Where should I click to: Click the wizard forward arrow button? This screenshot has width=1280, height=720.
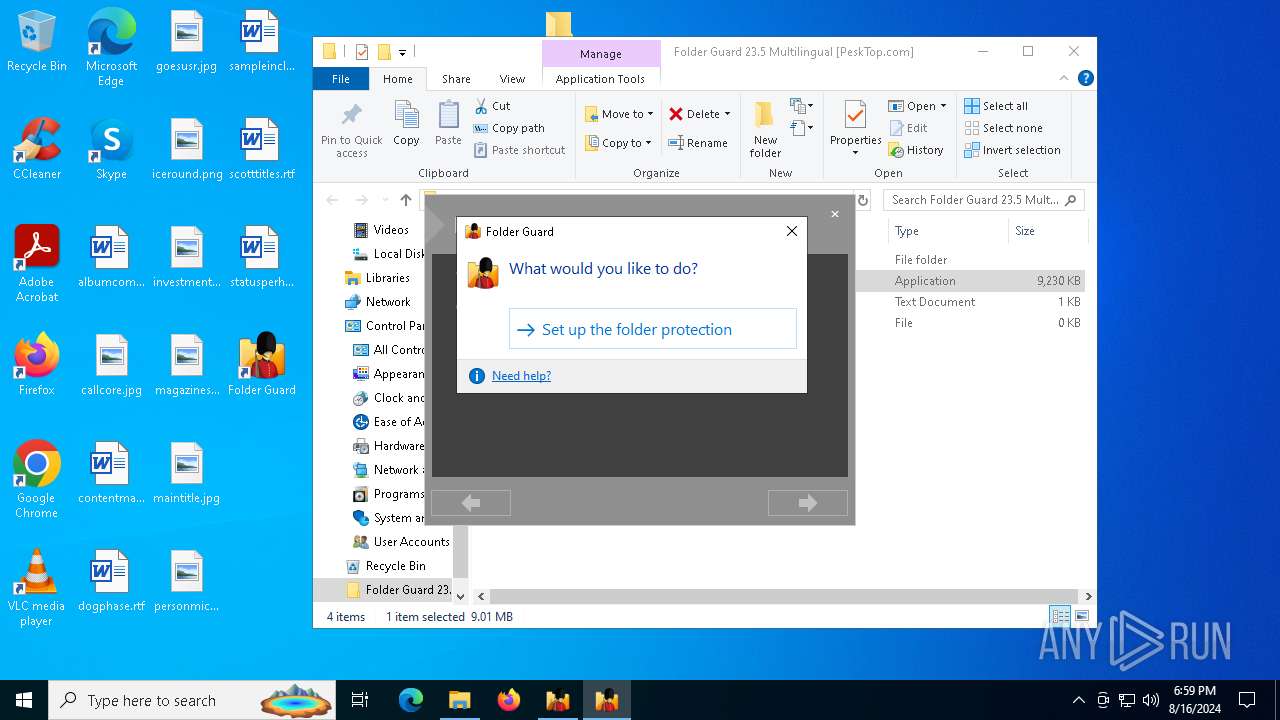[807, 503]
